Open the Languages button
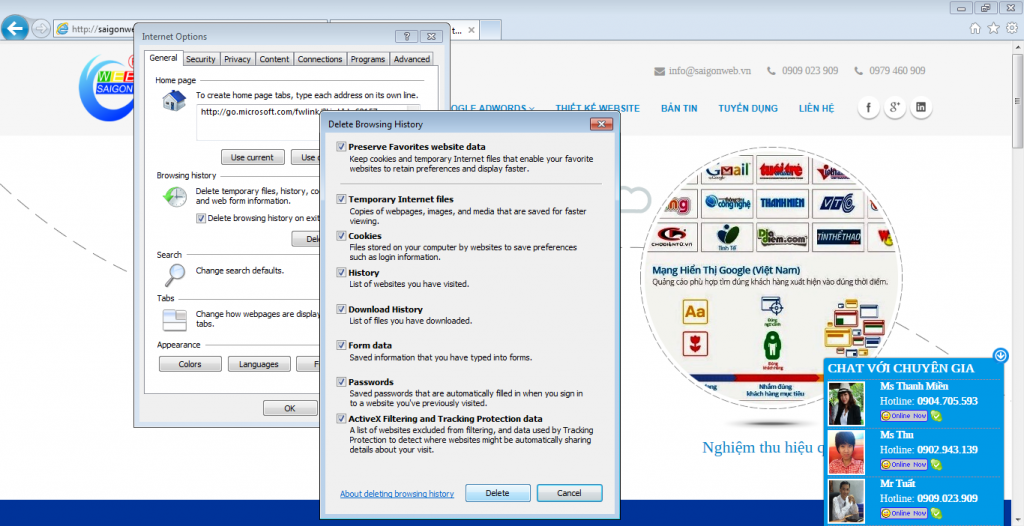Viewport: 1024px width, 526px height. pyautogui.click(x=259, y=364)
